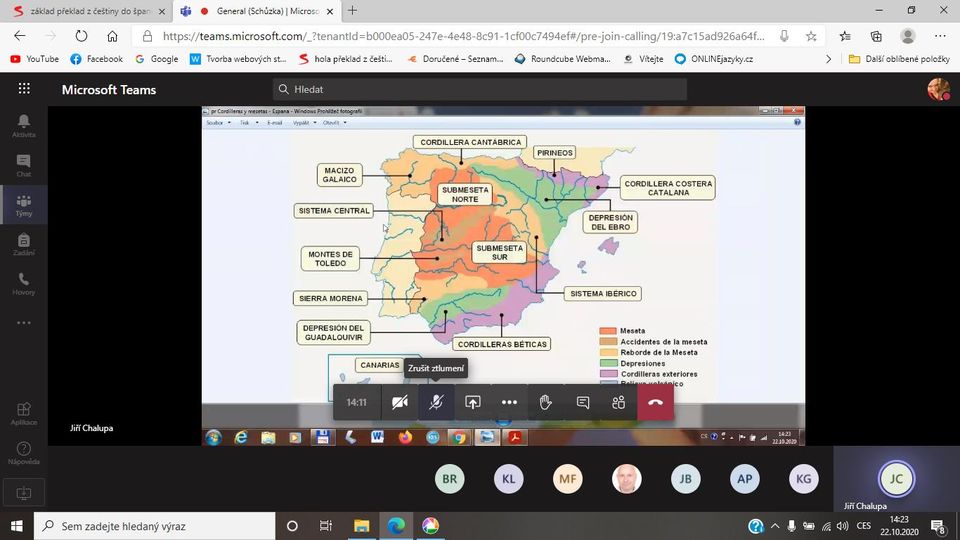Open Hovory calls in sidebar
The image size is (960, 540).
23,284
